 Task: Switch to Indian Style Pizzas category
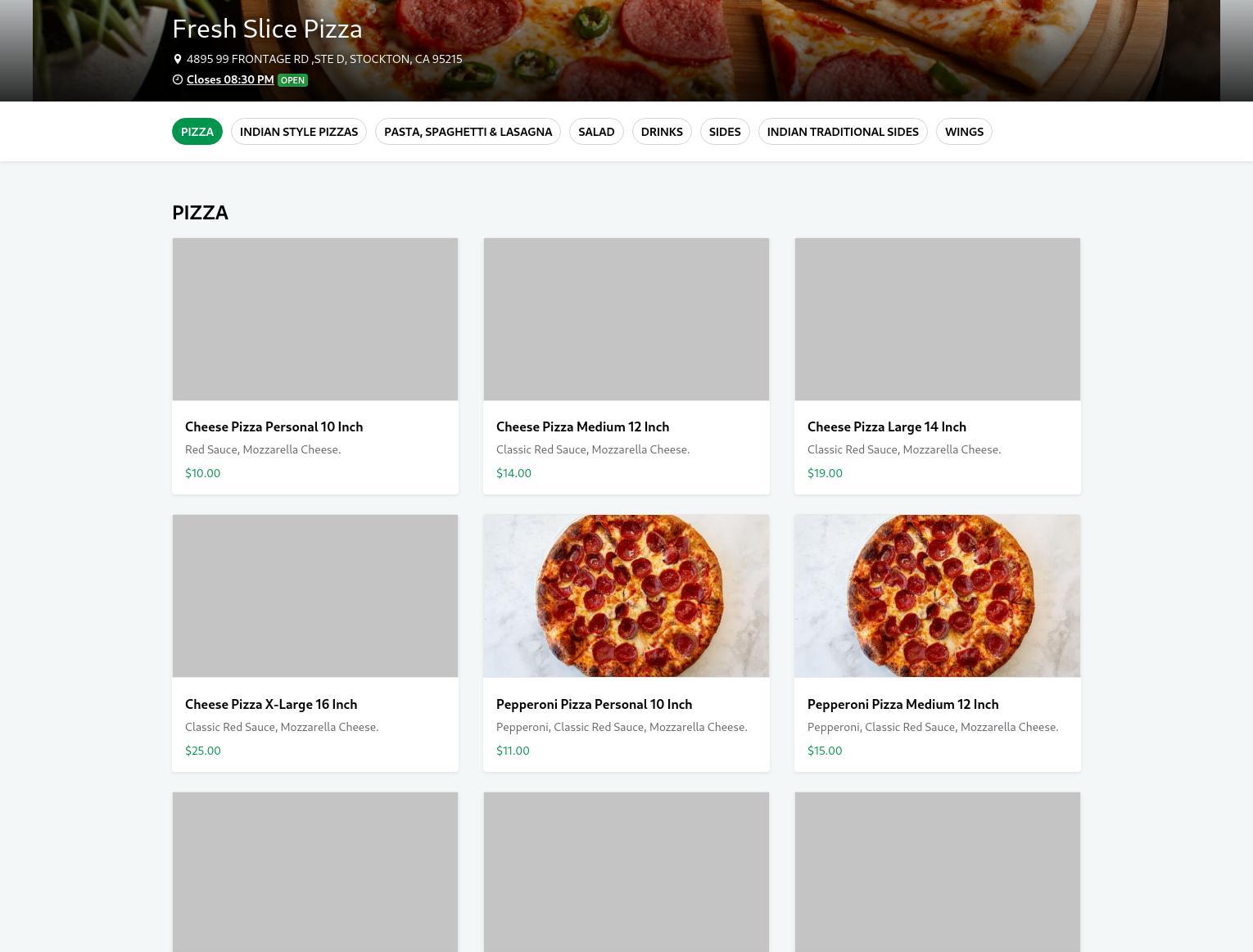coord(299,132)
